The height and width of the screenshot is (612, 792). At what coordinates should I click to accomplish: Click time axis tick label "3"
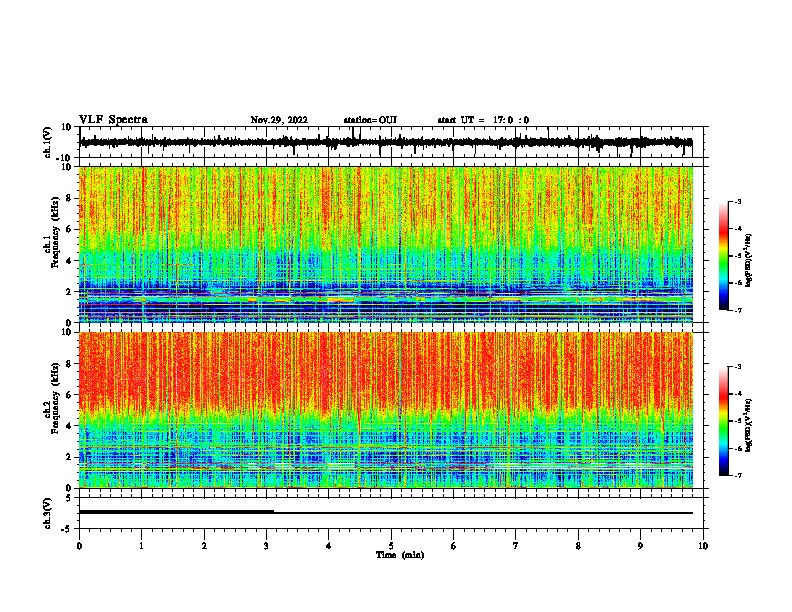pos(266,546)
